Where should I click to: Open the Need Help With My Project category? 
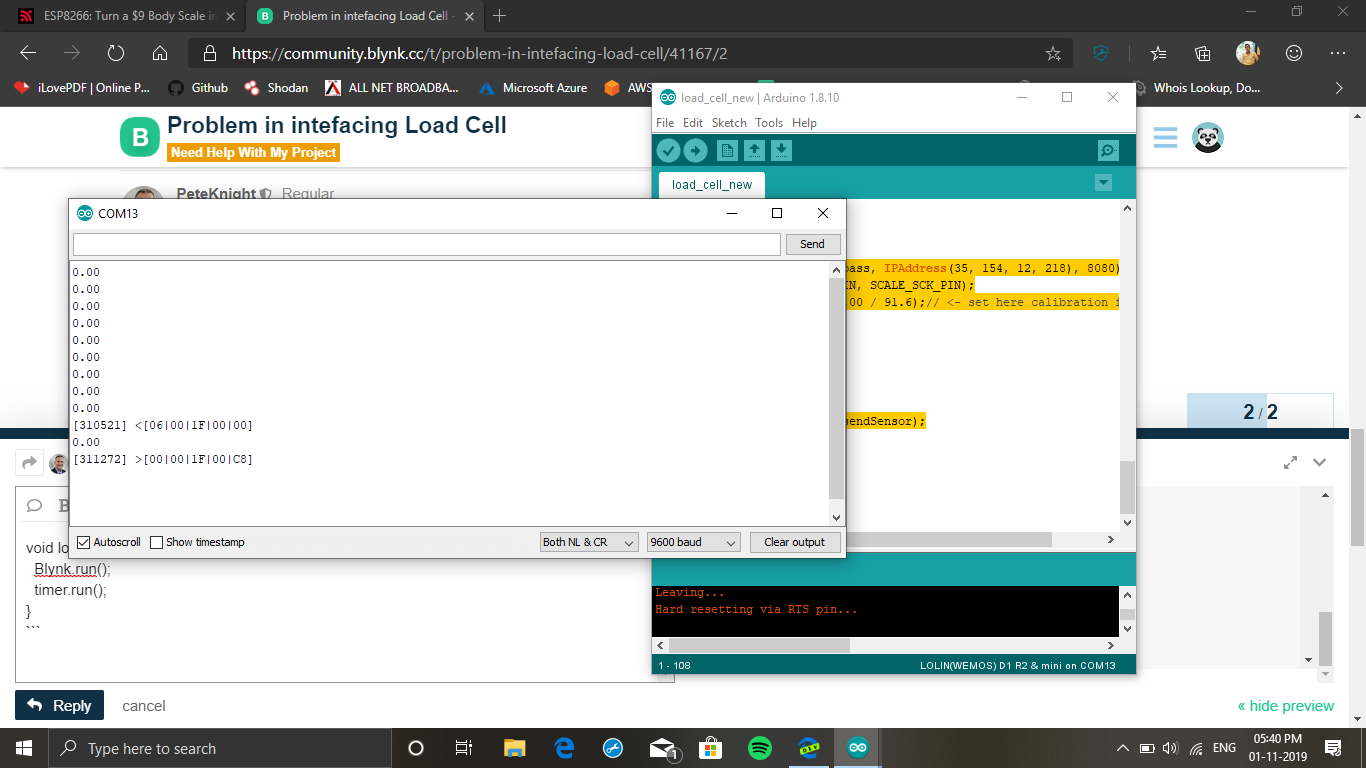[254, 153]
